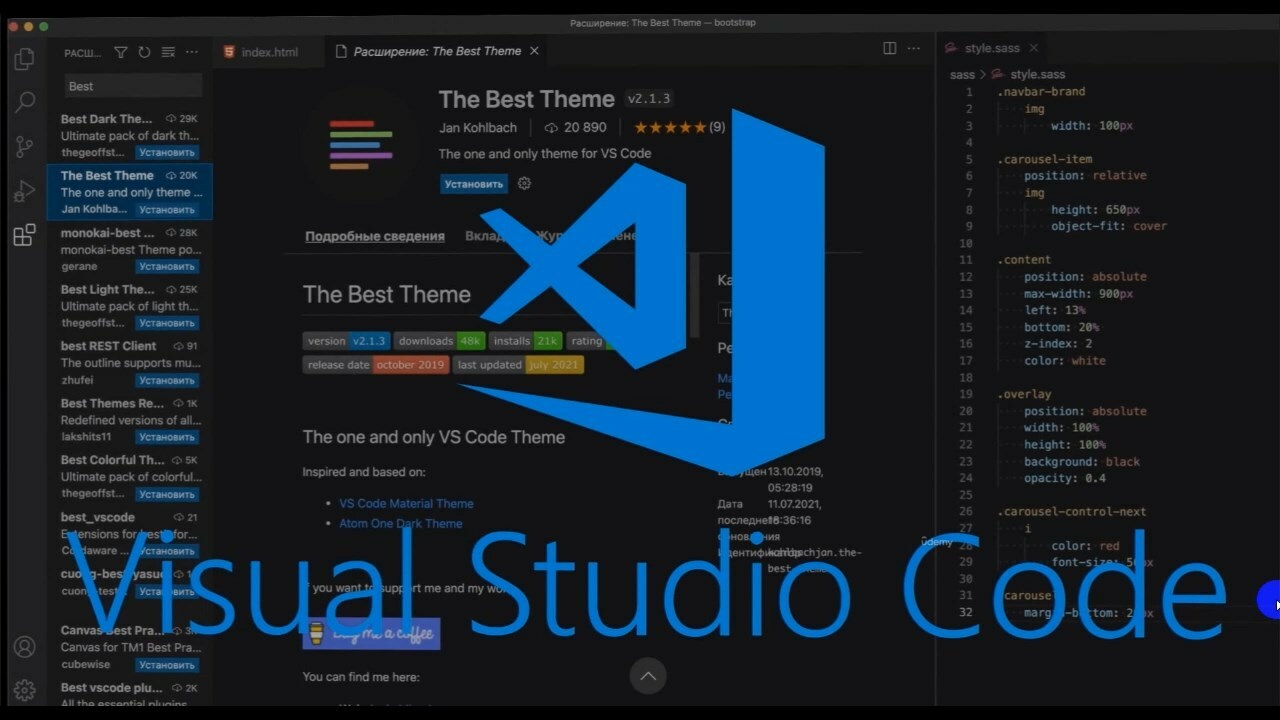This screenshot has height=720, width=1280.
Task: Select best REST Client in extension list
Action: (130, 362)
